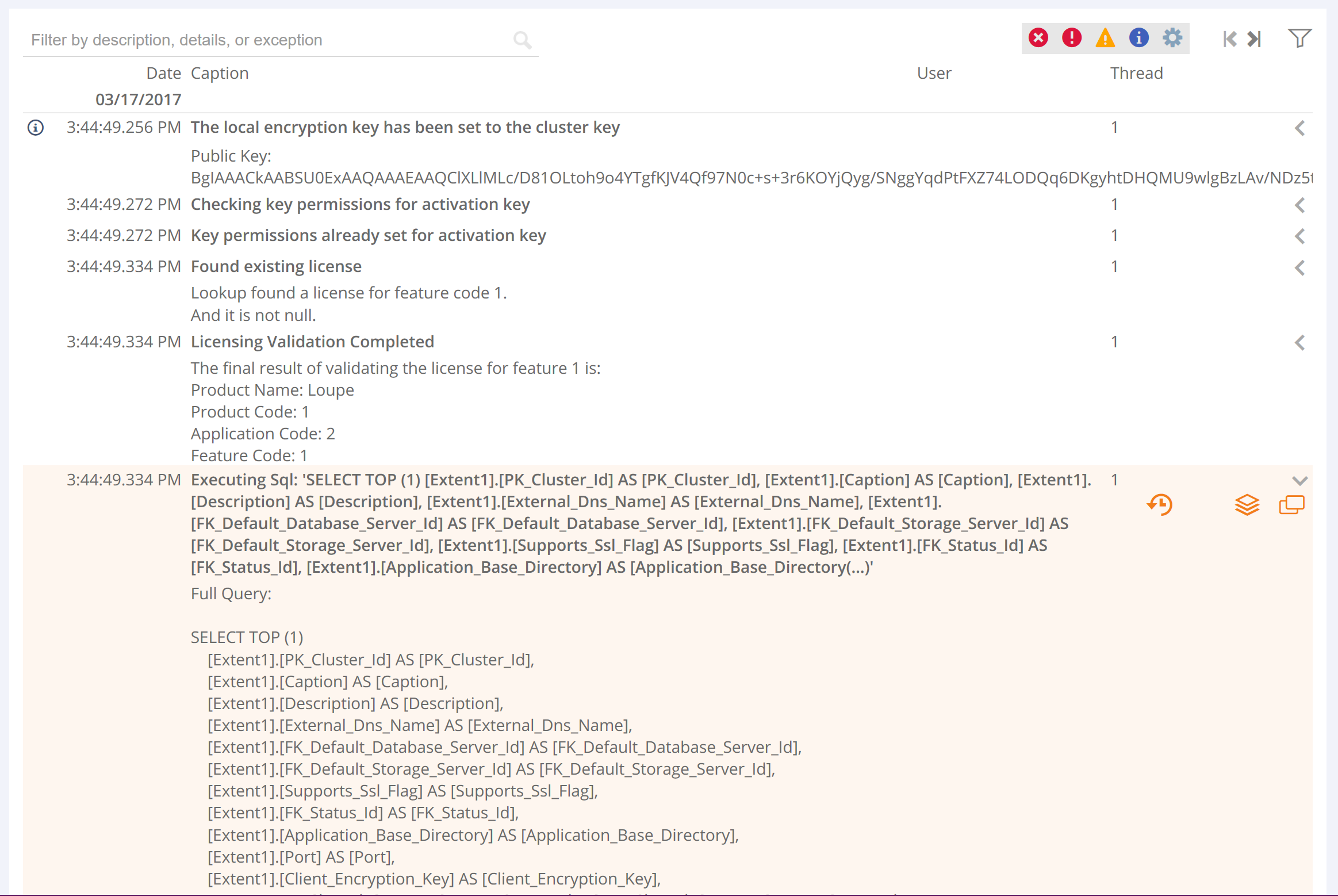Select the 'Executing Sql' message caption
Viewport: 1338px width, 896px height.
click(x=641, y=523)
